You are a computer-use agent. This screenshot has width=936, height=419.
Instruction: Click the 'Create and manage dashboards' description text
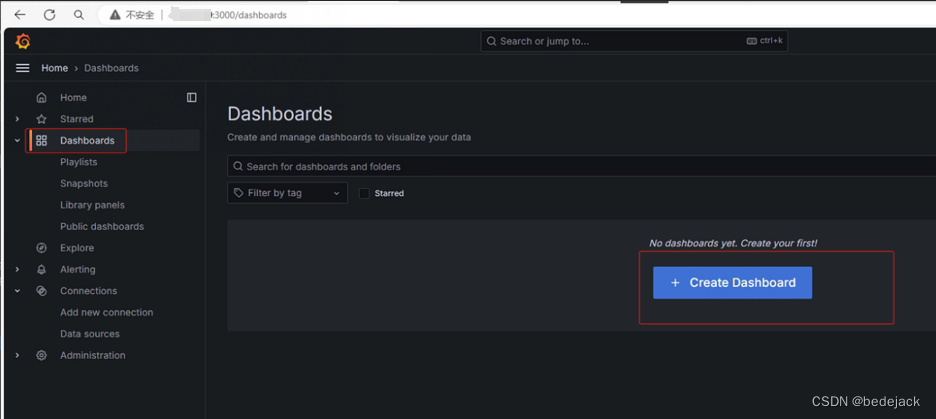click(x=349, y=137)
